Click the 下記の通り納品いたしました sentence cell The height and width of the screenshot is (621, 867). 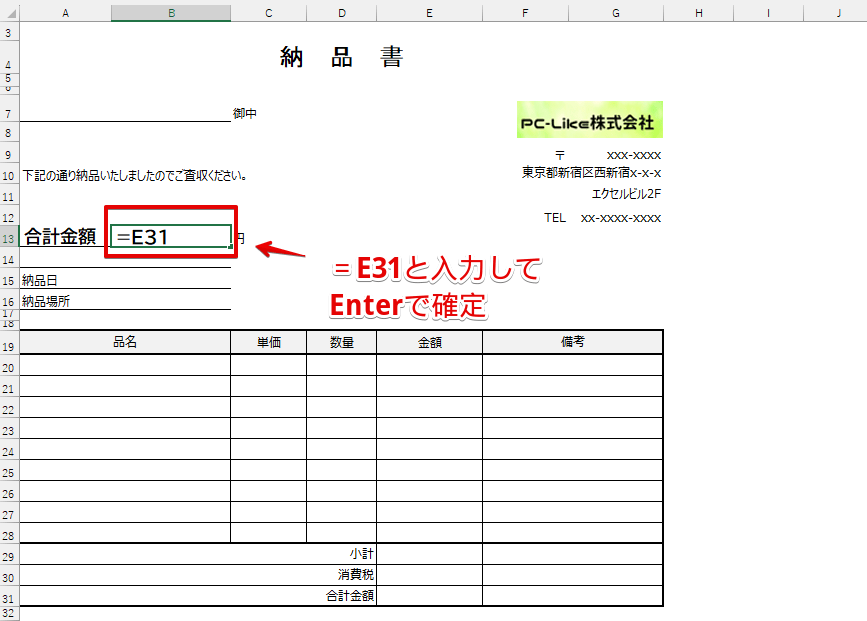click(x=134, y=176)
